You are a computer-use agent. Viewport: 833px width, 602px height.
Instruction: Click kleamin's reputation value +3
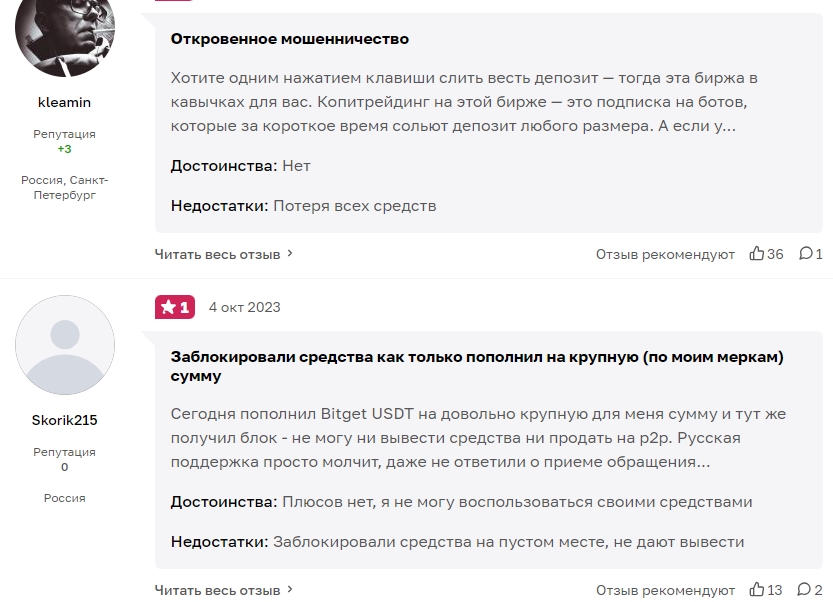click(64, 149)
